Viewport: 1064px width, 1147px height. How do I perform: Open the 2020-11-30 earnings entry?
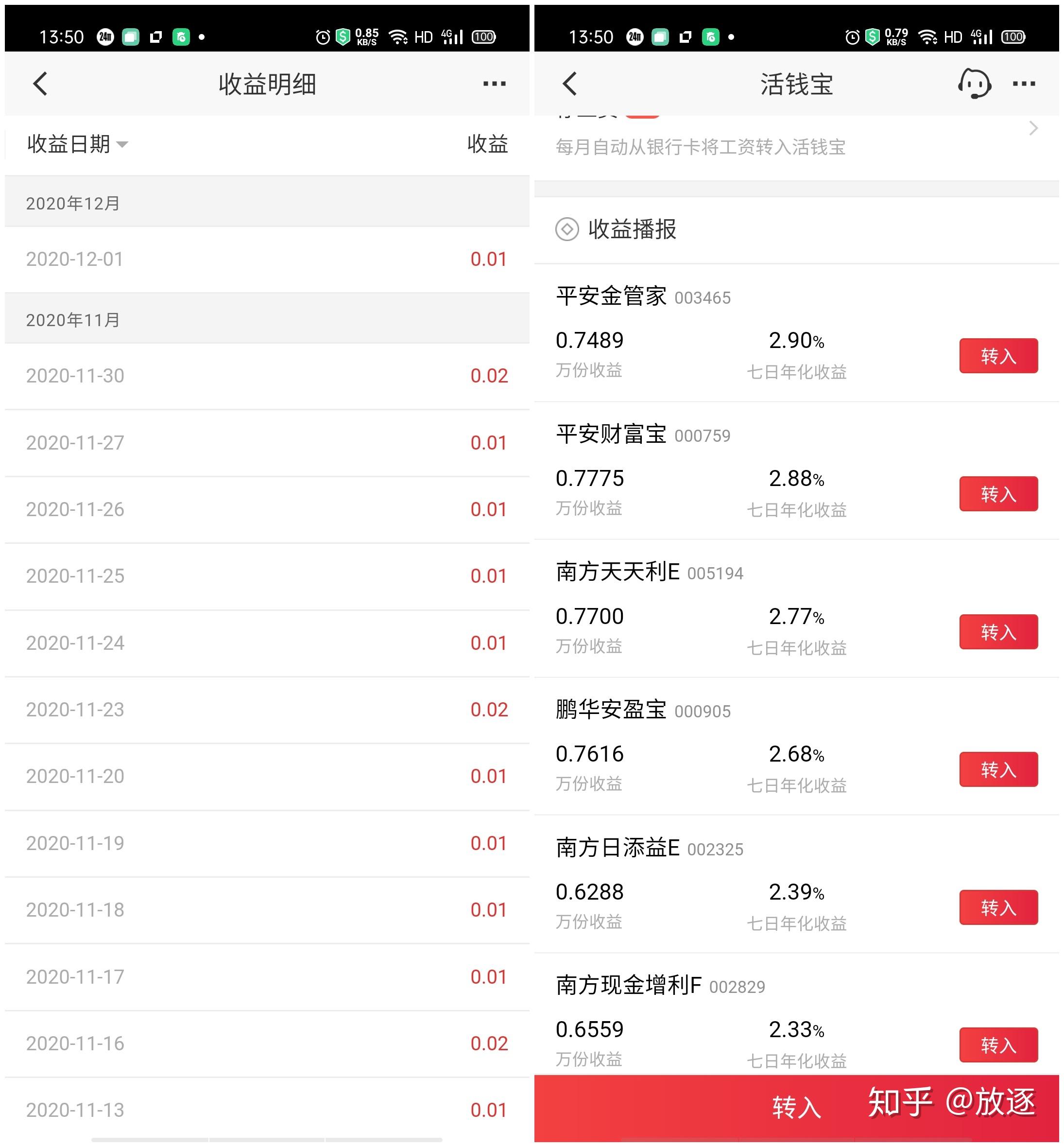pos(267,376)
